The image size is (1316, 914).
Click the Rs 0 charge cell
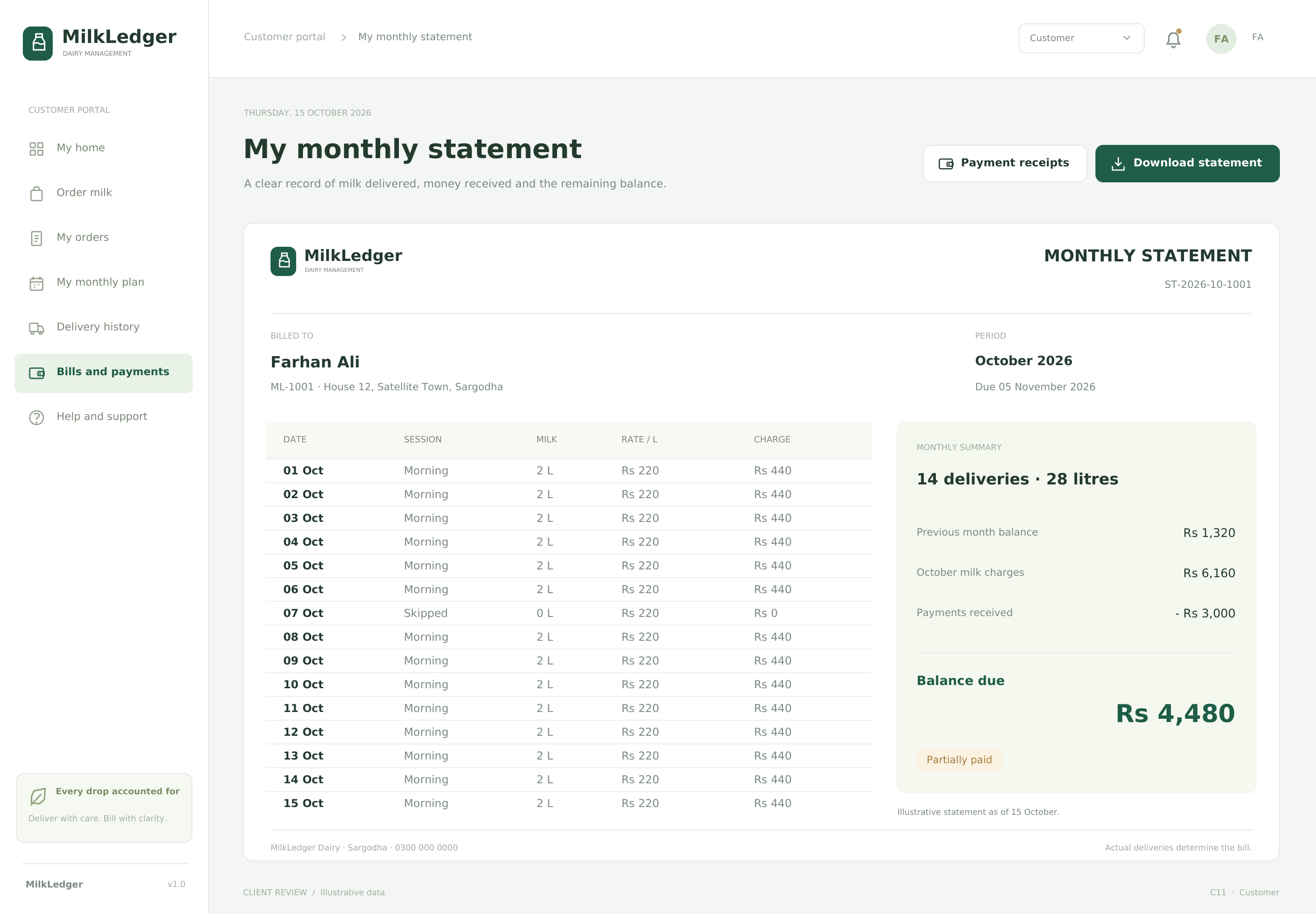(766, 613)
